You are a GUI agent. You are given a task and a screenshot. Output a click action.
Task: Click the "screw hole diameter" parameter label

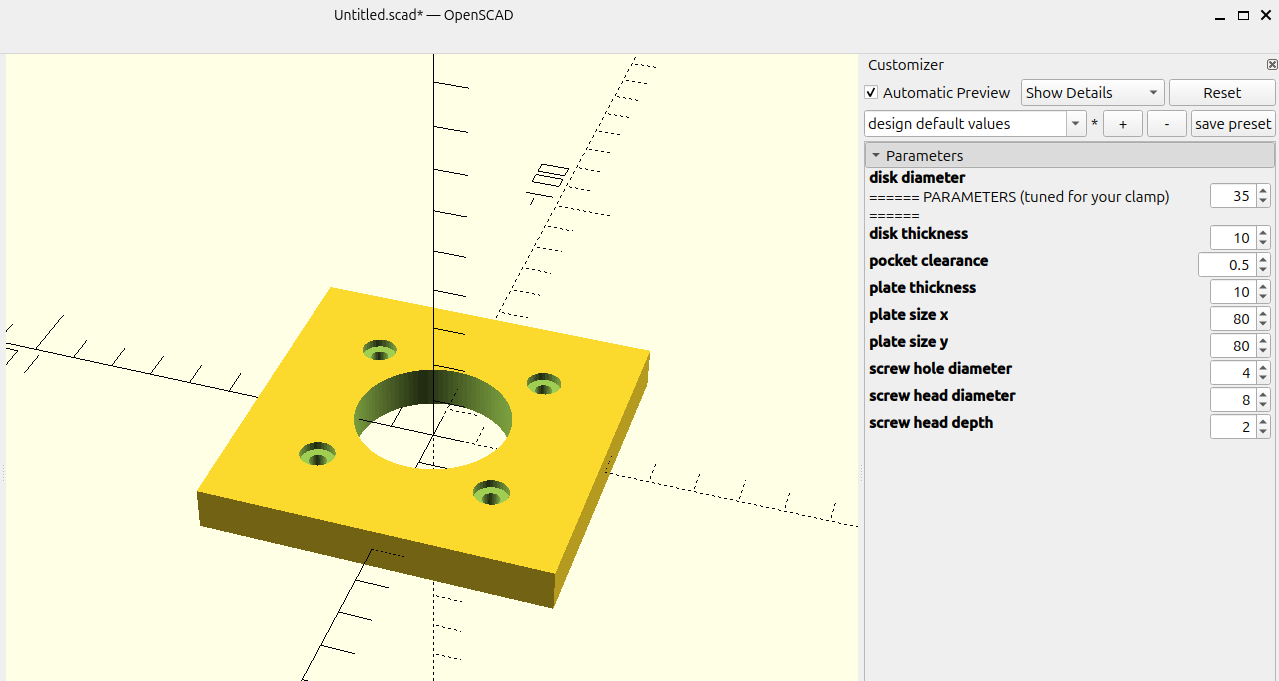(941, 369)
